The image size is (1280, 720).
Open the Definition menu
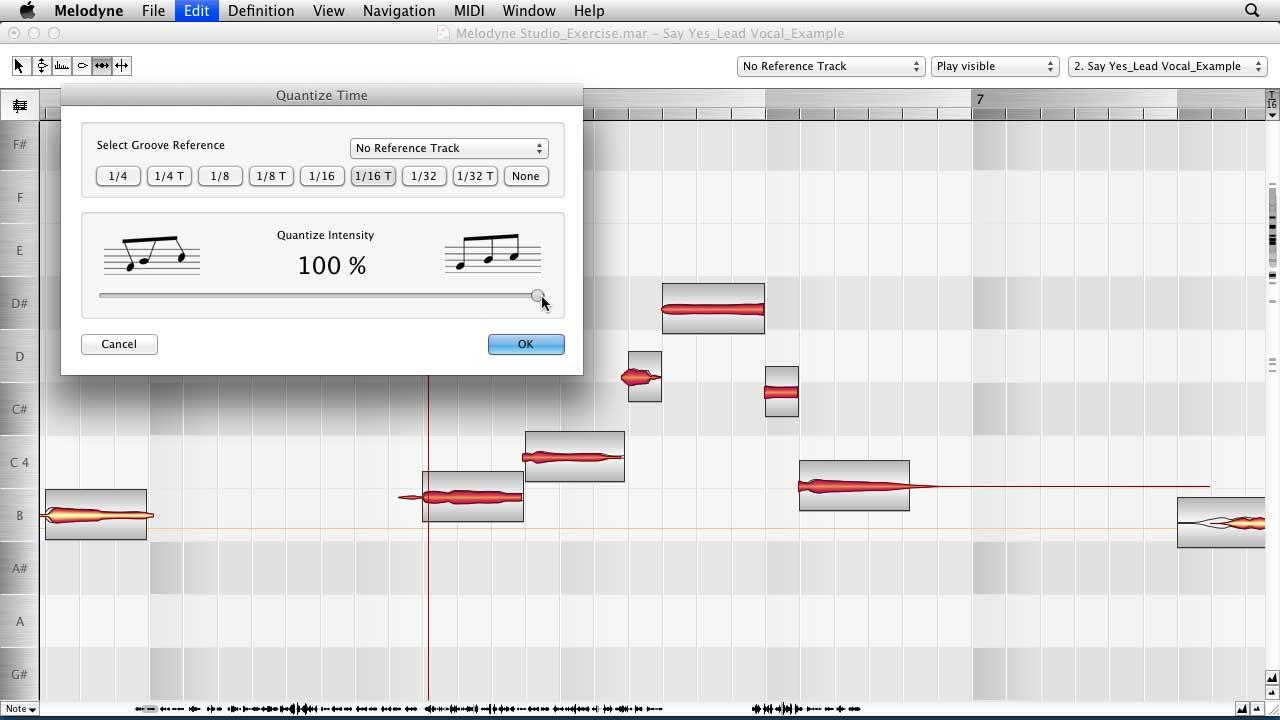[261, 11]
